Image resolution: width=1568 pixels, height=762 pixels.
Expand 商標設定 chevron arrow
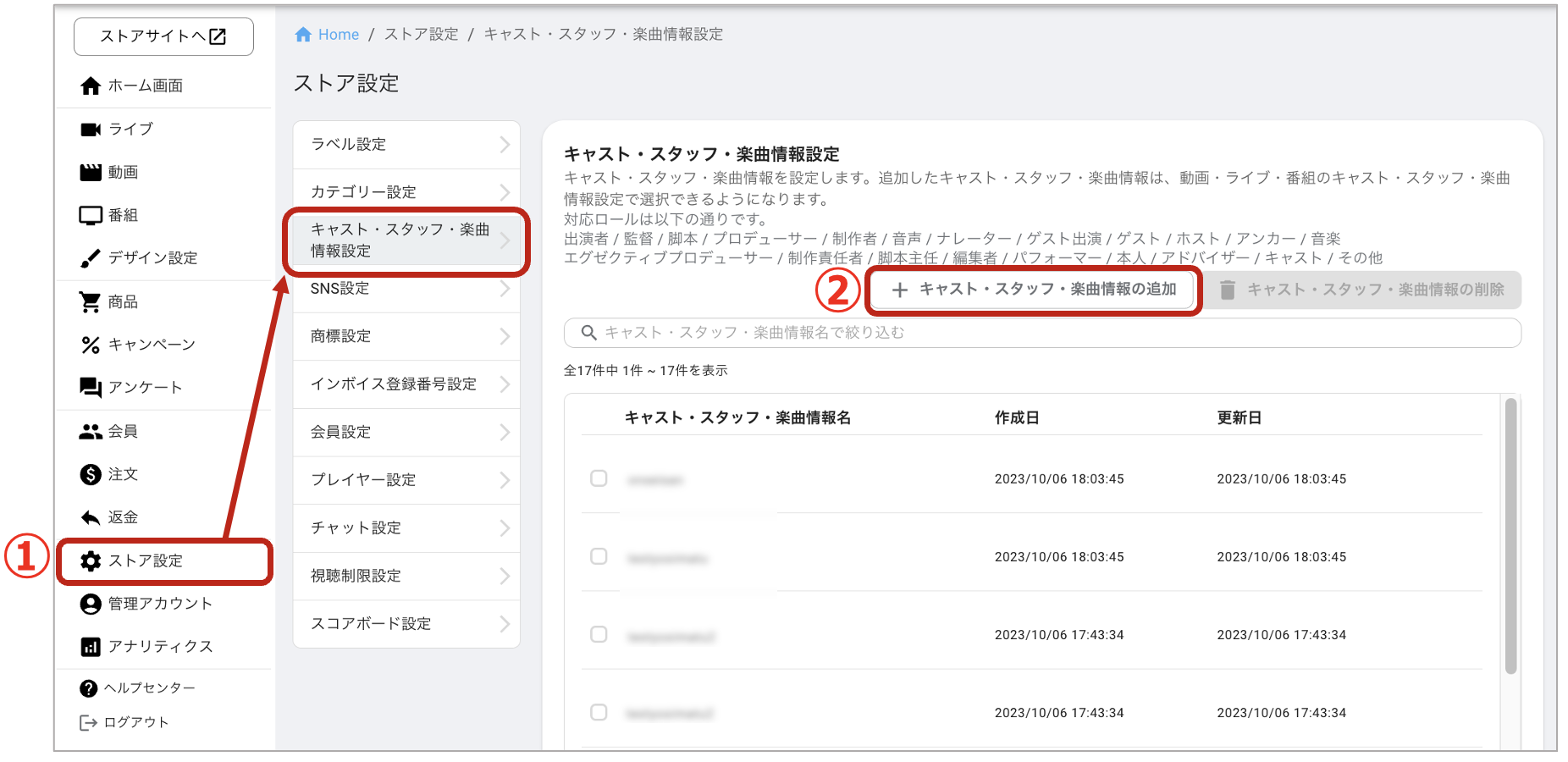(x=505, y=336)
